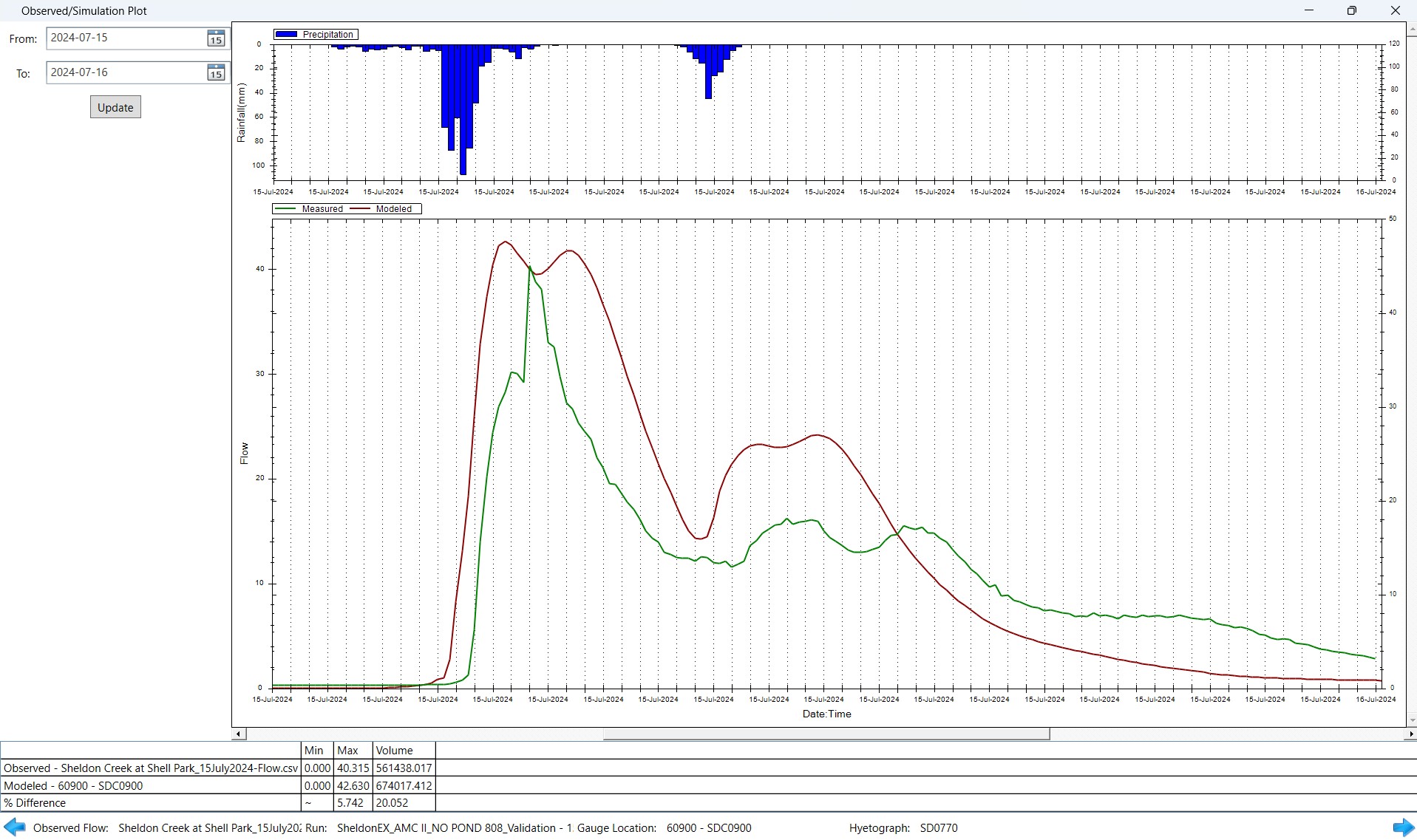Select observed max value 40.315
The image size is (1417, 840).
(x=353, y=768)
